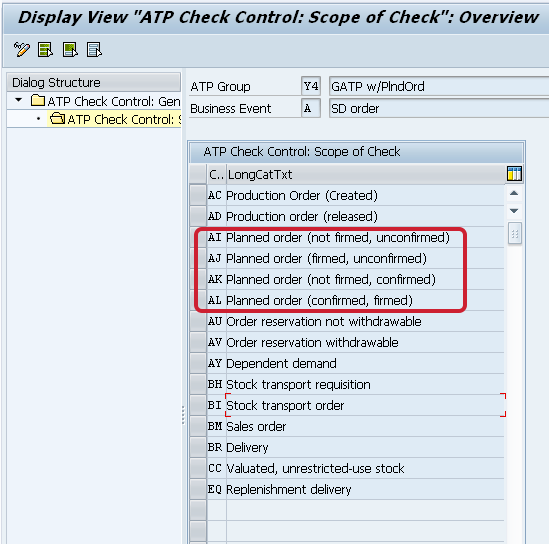Select row AC Production Order (Created)
Viewport: 549px width, 544px height.
[198, 195]
